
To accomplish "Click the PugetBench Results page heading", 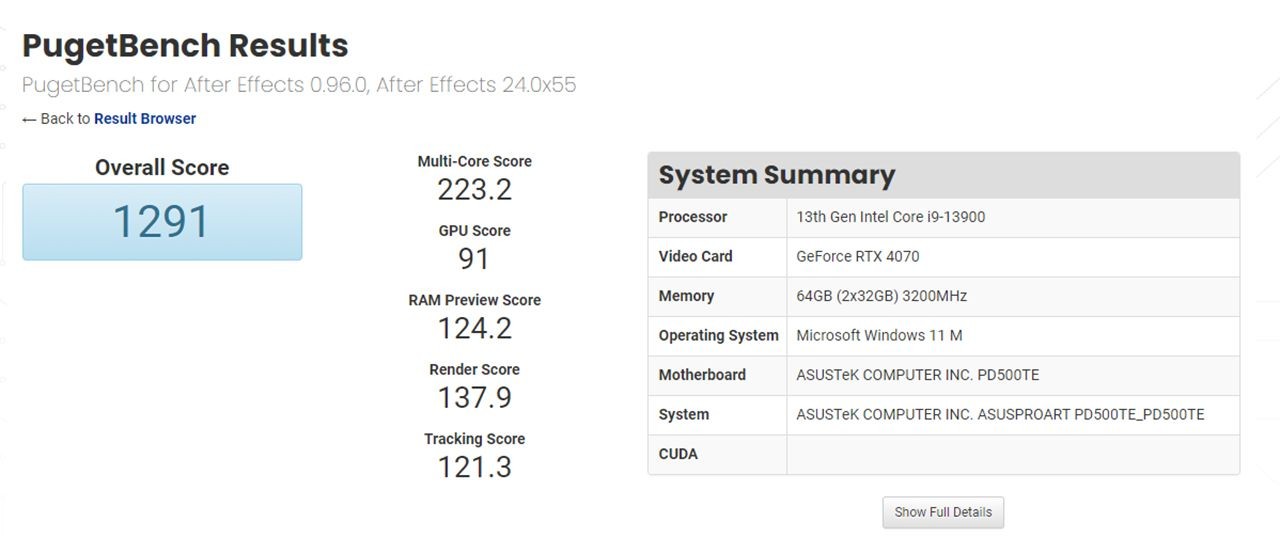I will click(185, 46).
